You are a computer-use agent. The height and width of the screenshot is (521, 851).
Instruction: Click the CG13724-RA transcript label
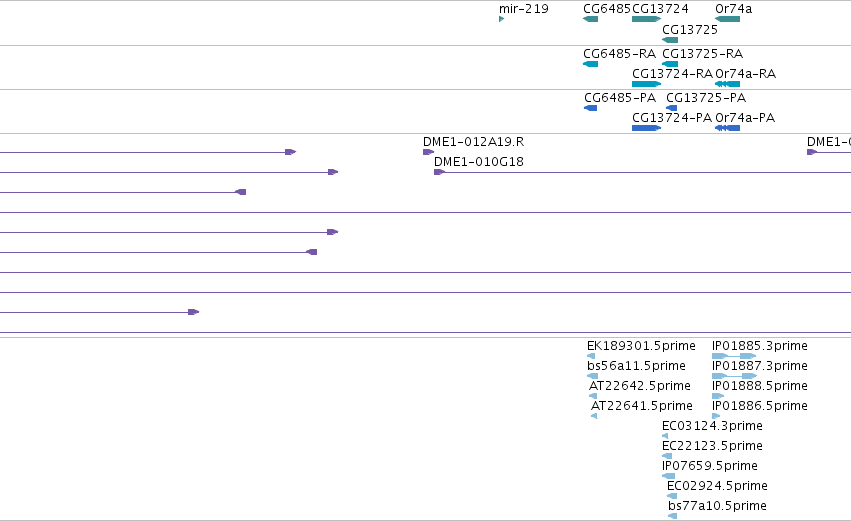pyautogui.click(x=672, y=74)
